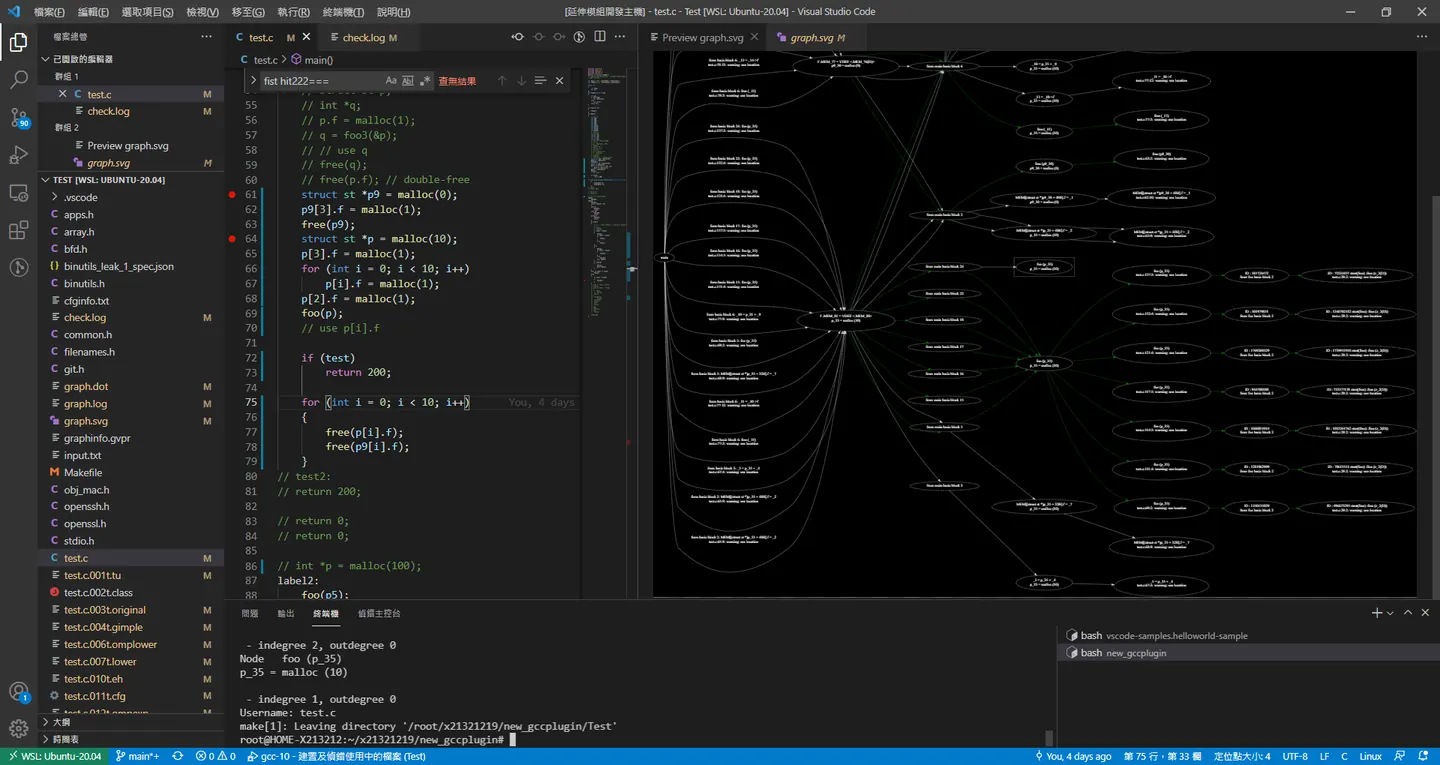The image size is (1440, 765).
Task: Toggle Match Whole Word in find widget
Action: coord(408,81)
